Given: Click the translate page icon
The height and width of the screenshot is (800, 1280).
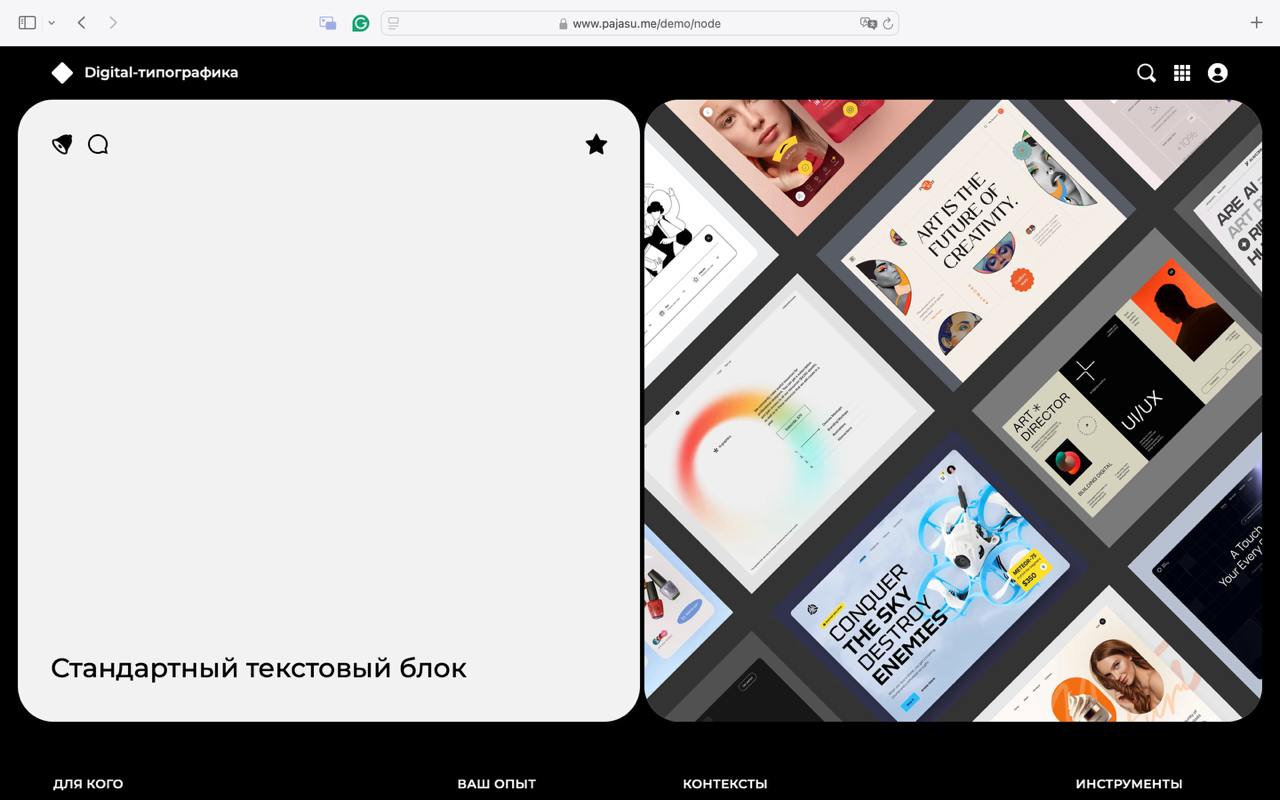Looking at the screenshot, I should tap(868, 23).
